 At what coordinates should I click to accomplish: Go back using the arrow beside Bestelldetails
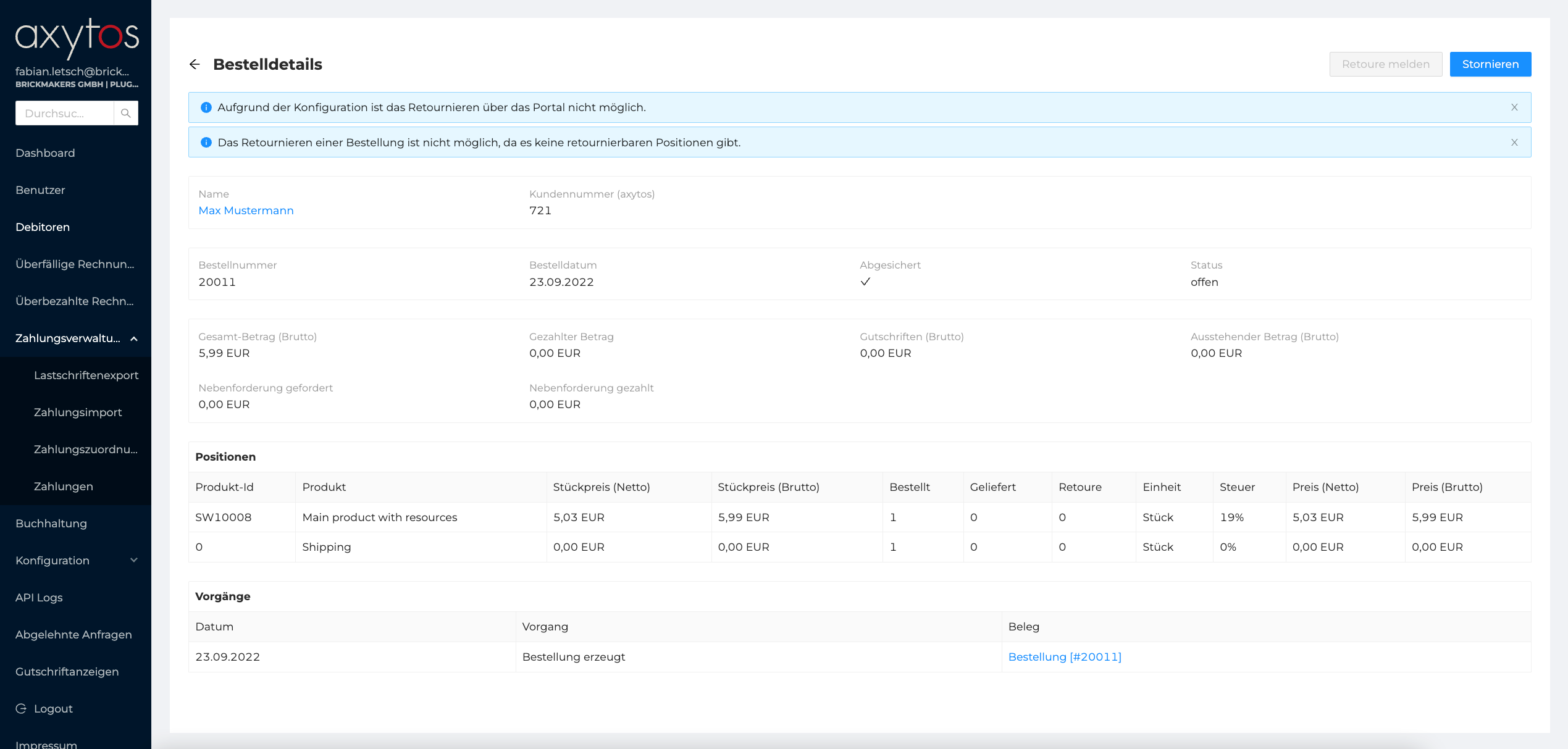[x=195, y=64]
